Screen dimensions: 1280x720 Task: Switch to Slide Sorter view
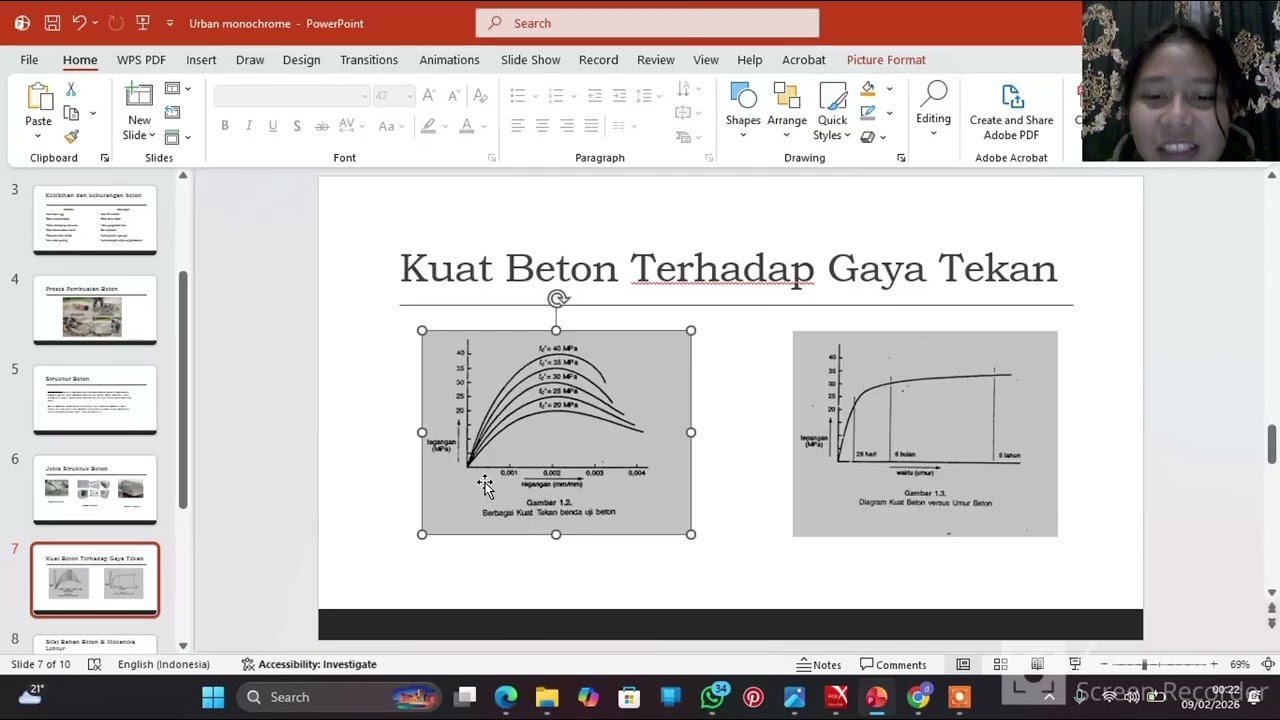(x=1000, y=664)
